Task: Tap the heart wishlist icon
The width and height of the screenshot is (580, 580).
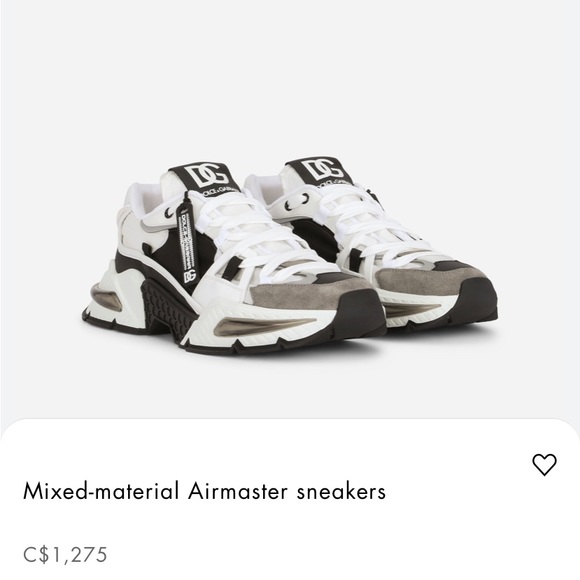Action: click(x=544, y=465)
